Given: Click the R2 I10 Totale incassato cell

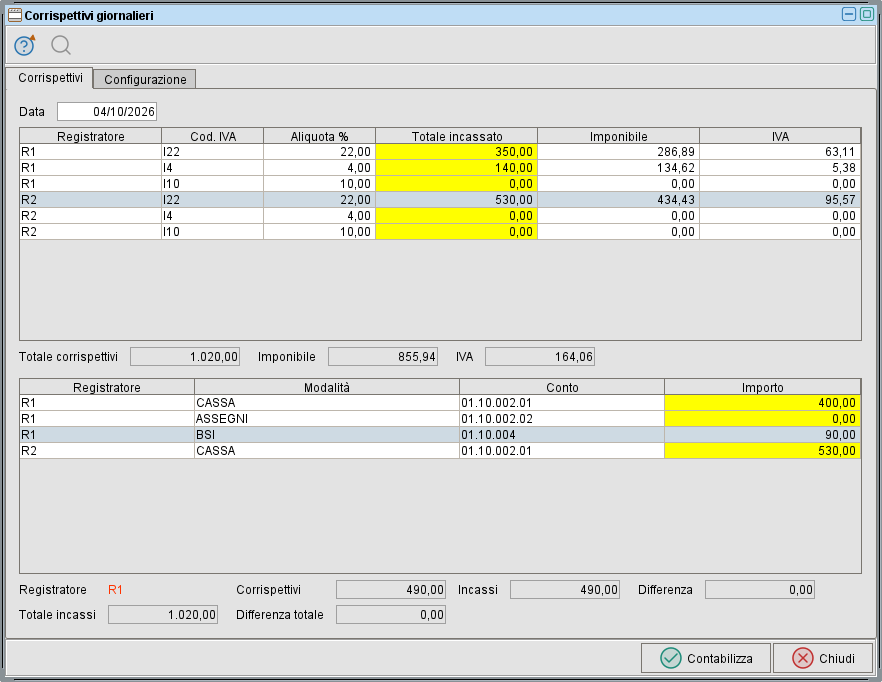Looking at the screenshot, I should pyautogui.click(x=456, y=232).
